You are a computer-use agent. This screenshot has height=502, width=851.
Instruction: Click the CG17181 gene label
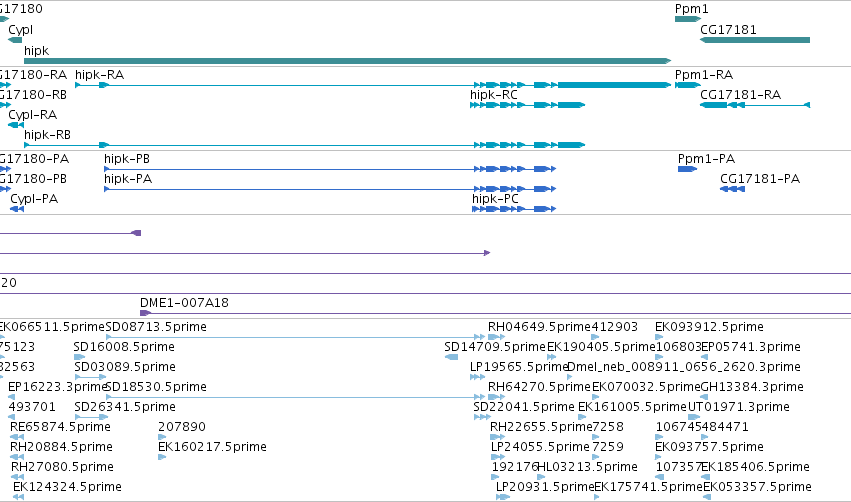point(728,29)
